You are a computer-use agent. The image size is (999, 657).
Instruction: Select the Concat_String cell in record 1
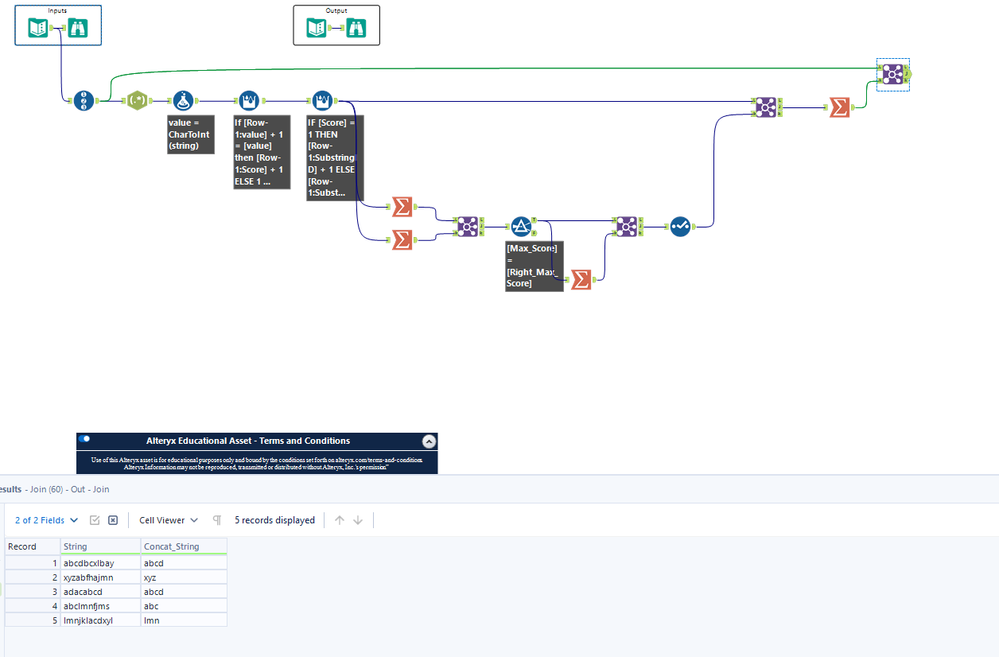(x=184, y=563)
